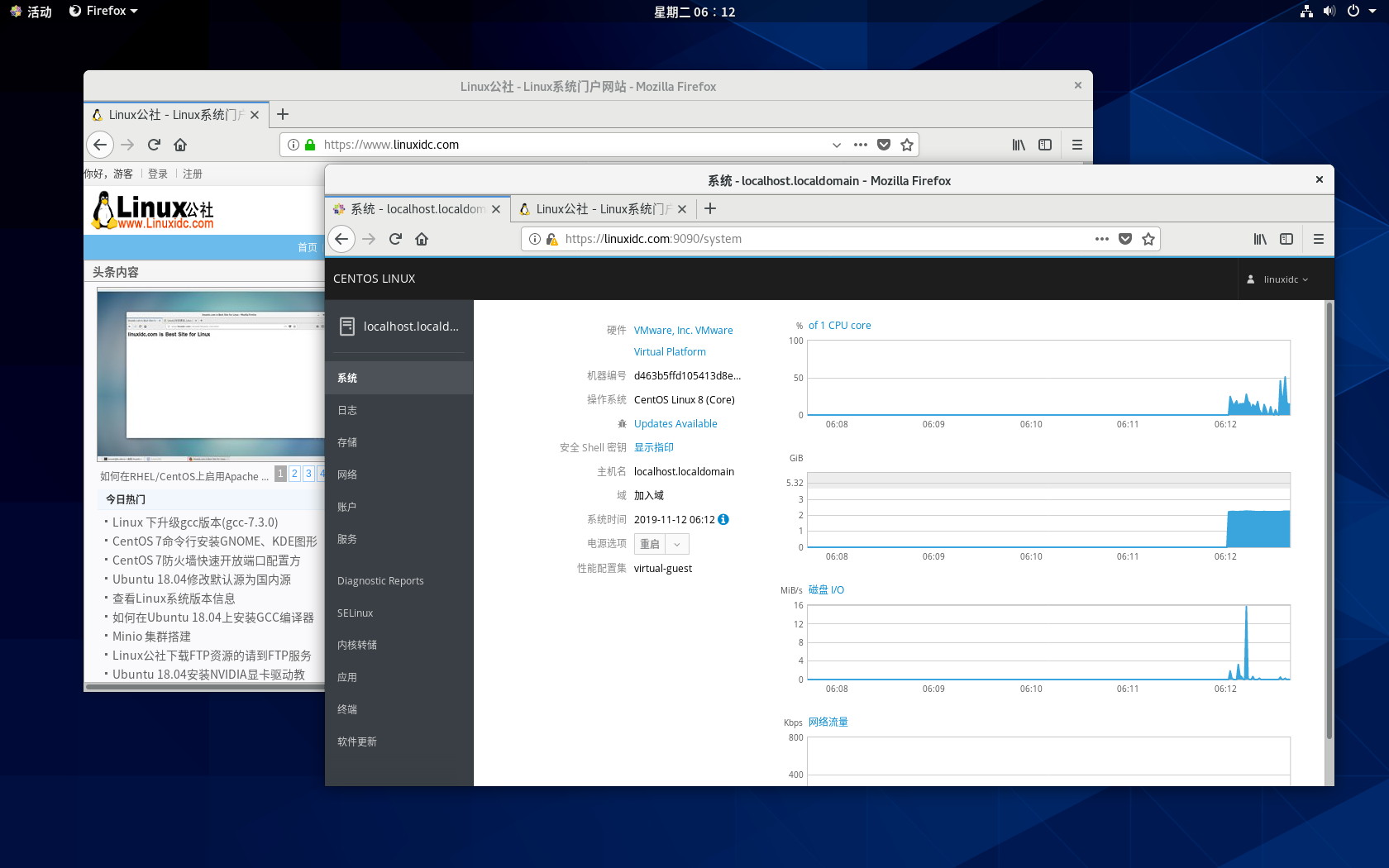
Task: Expand the 重启 power options arrow
Action: [677, 544]
